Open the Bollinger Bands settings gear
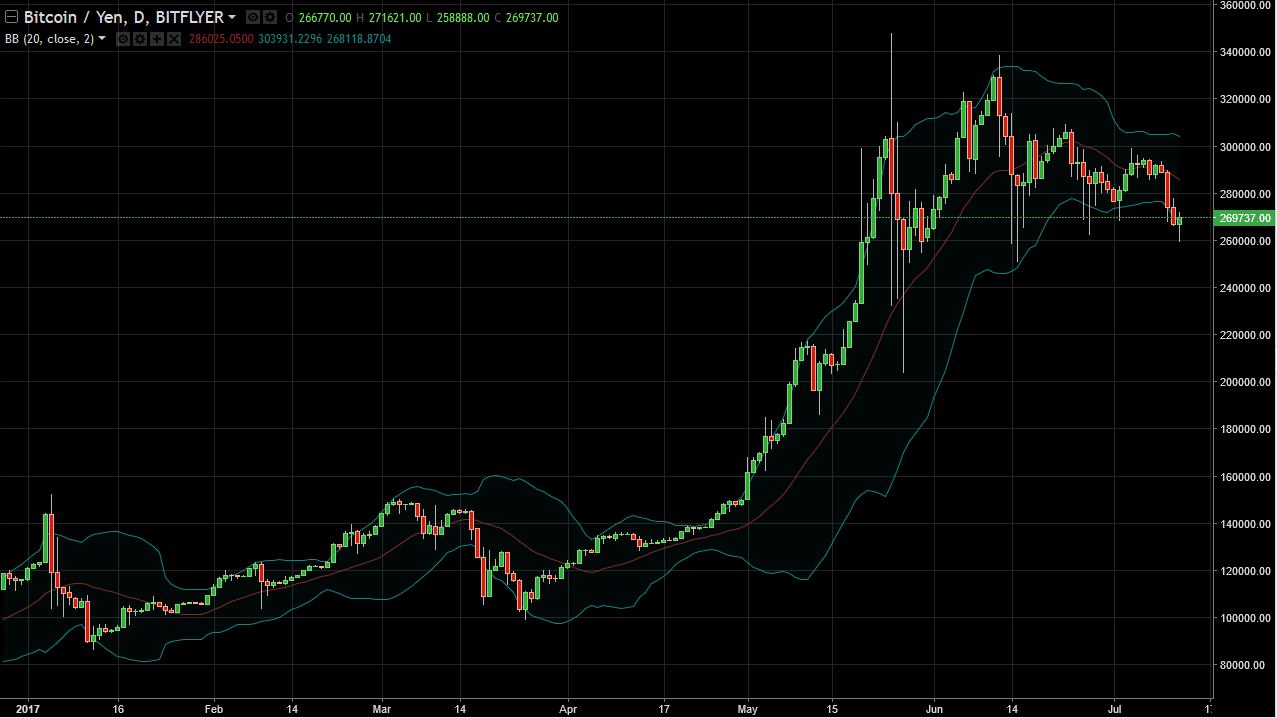Image resolution: width=1277 pixels, height=718 pixels. pos(140,39)
